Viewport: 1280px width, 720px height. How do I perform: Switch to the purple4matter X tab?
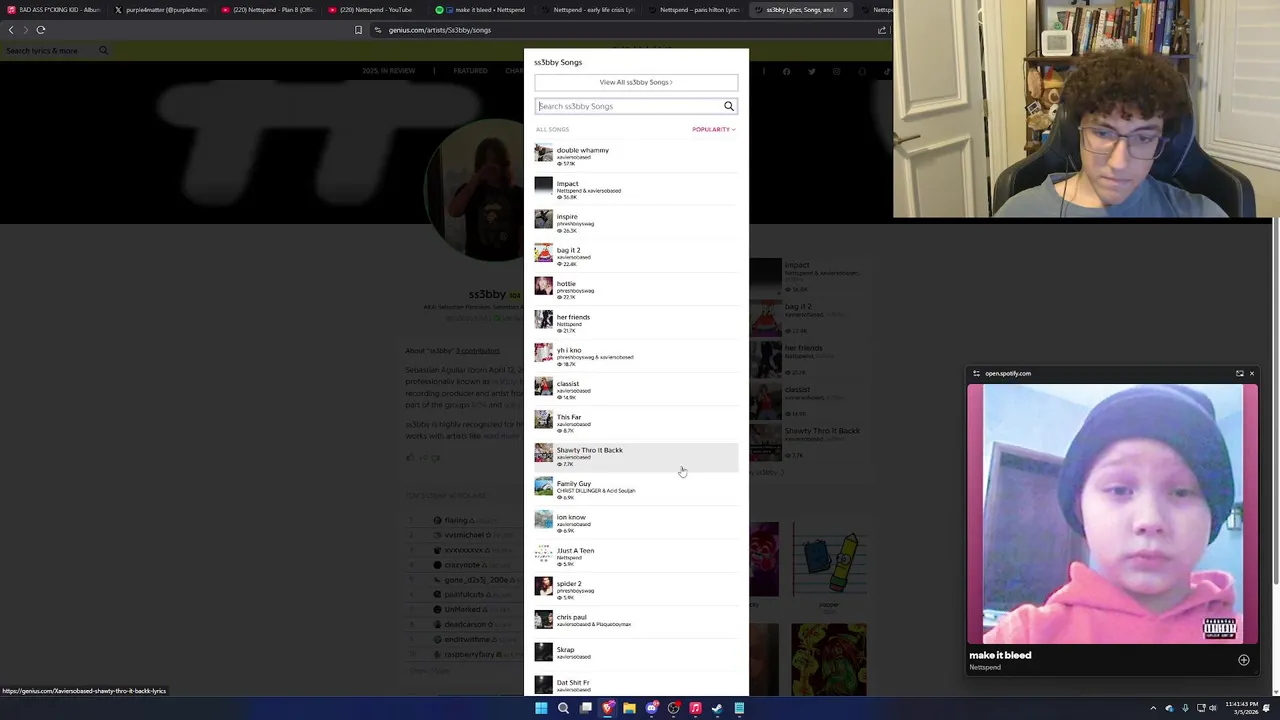pyautogui.click(x=160, y=10)
